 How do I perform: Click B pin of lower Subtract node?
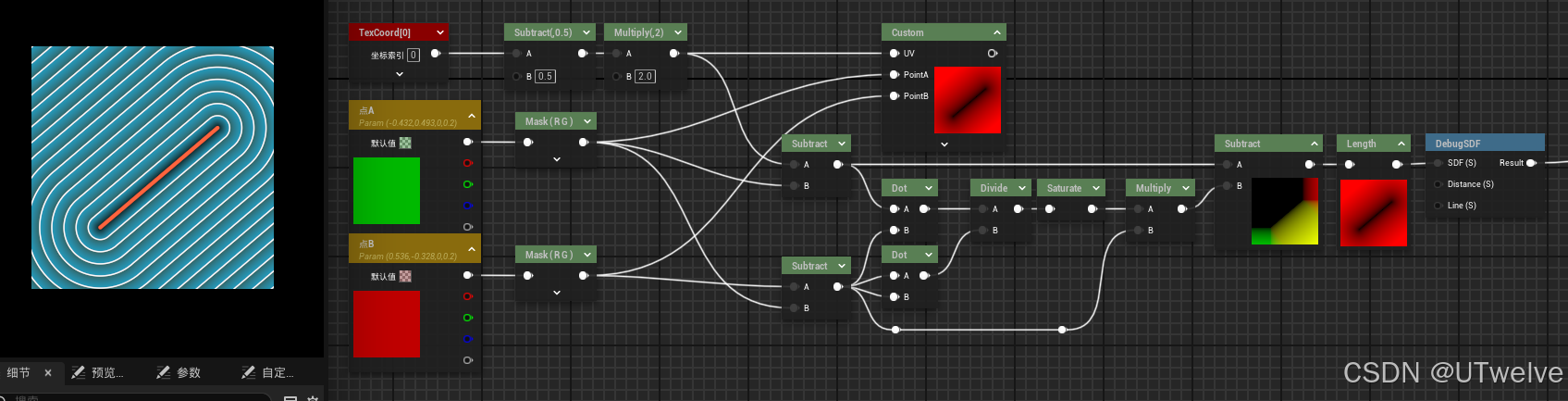[794, 308]
